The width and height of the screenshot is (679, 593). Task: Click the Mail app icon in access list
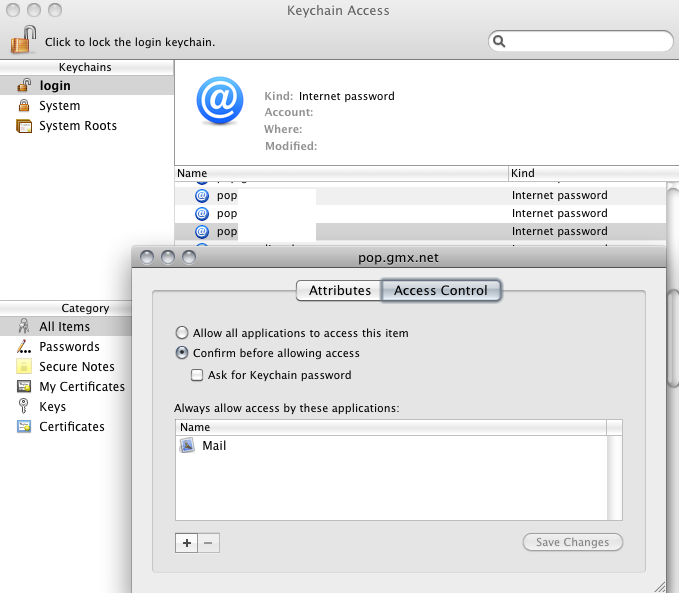point(187,445)
